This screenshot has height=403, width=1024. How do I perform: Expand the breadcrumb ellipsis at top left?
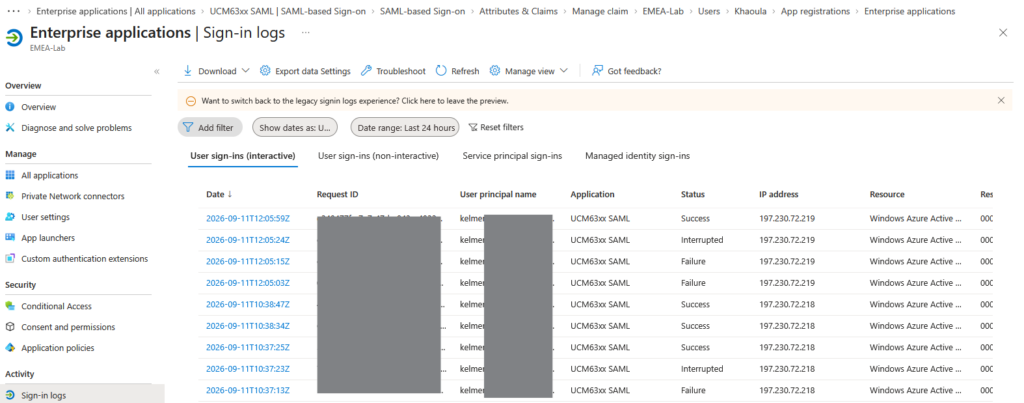[x=14, y=11]
